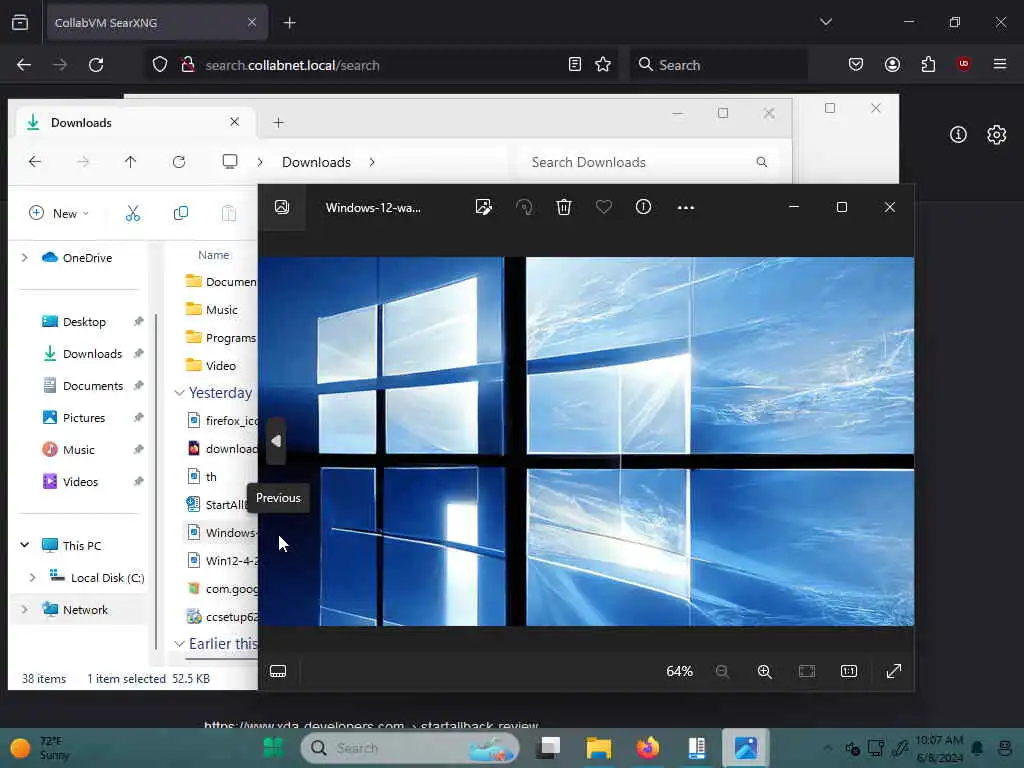1024x768 pixels.
Task: Collapse the Yesterday file group
Action: [179, 392]
